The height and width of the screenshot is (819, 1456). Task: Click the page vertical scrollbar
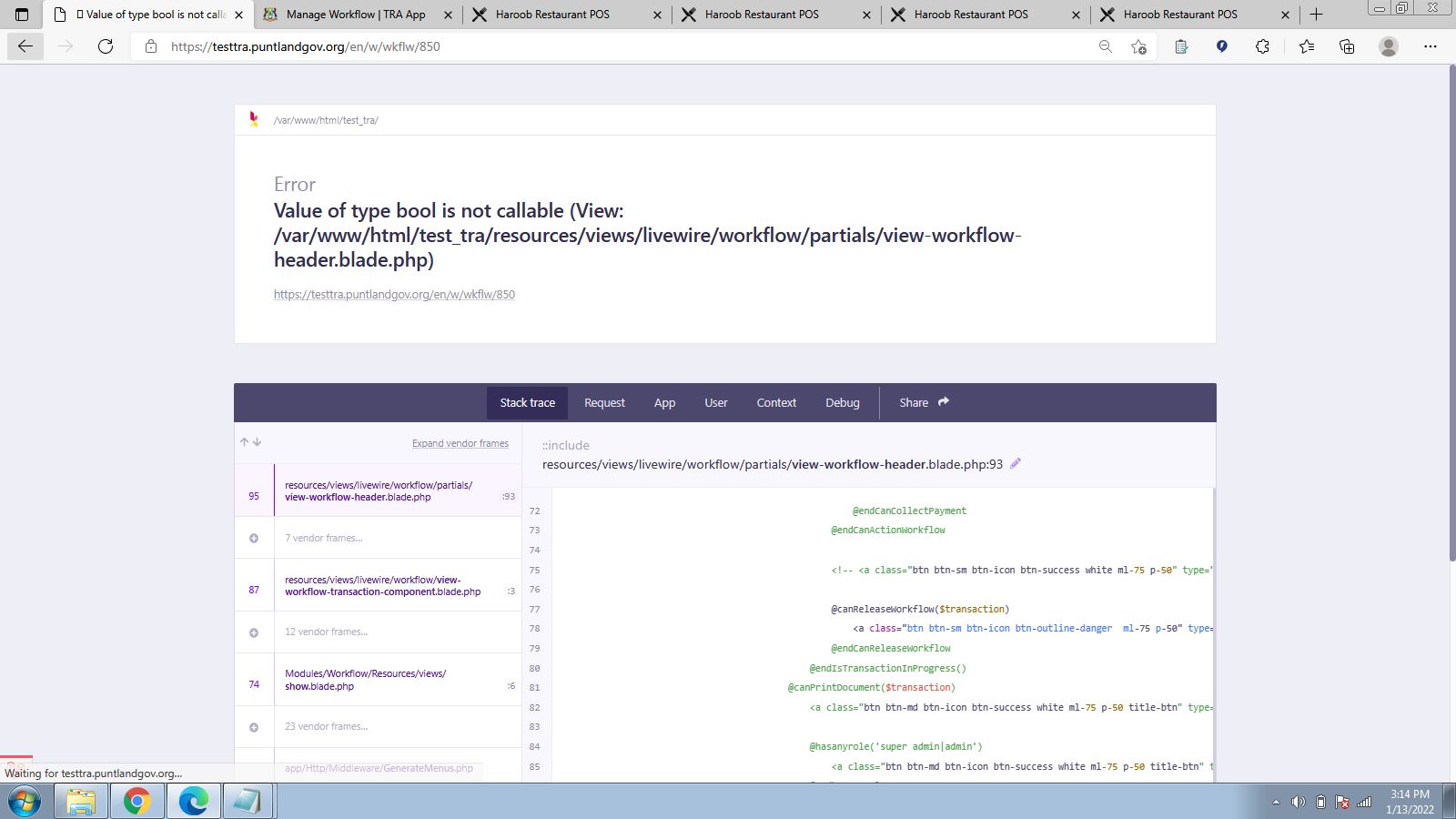pos(1451,312)
